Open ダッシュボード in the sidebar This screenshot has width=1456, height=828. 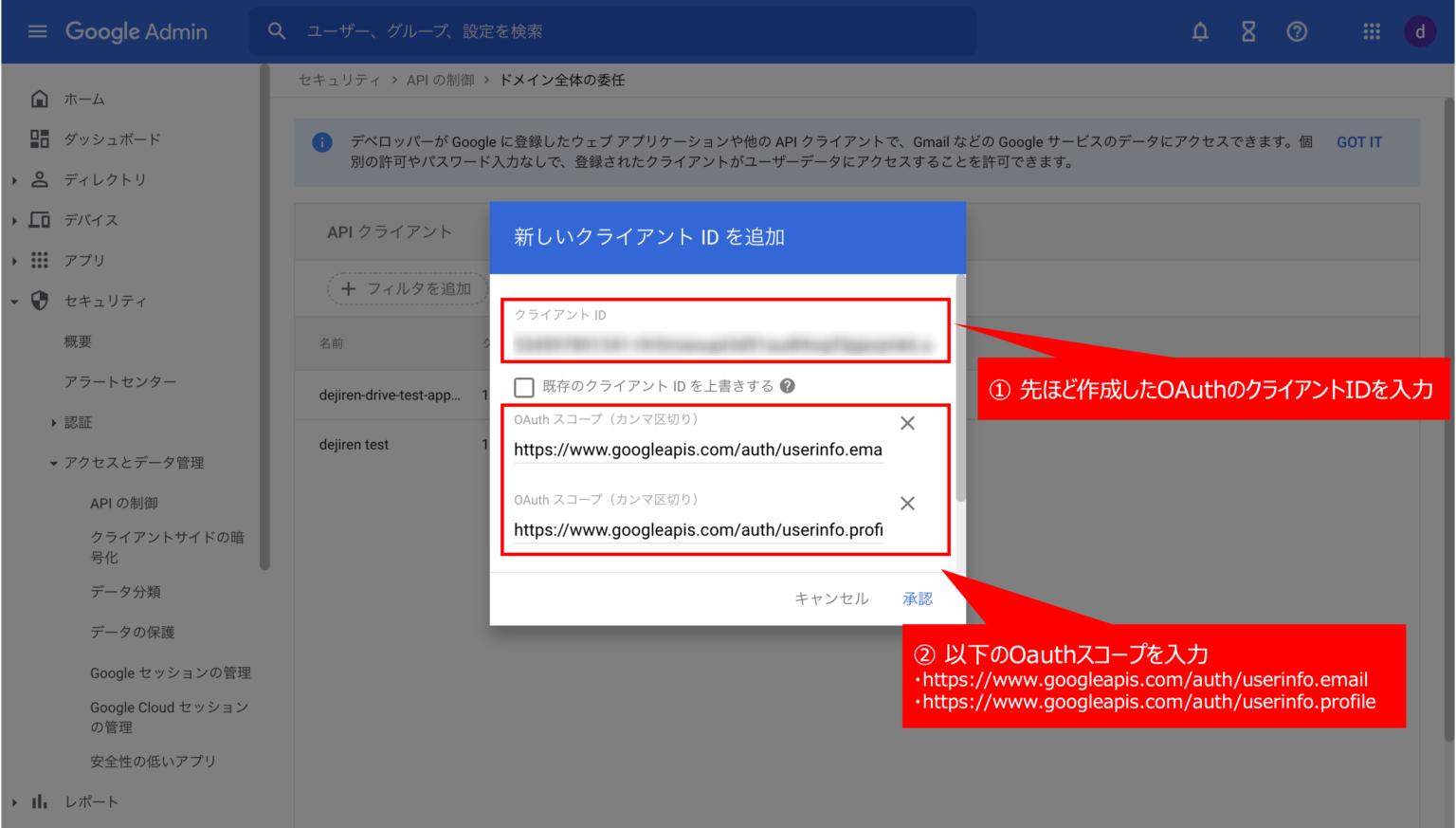click(112, 139)
